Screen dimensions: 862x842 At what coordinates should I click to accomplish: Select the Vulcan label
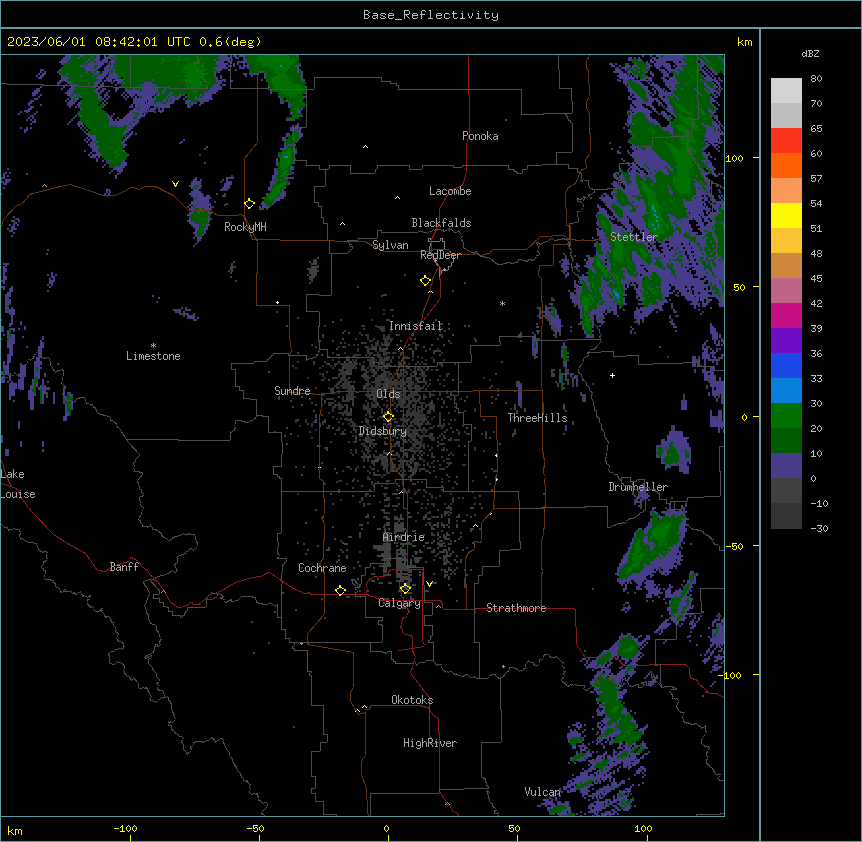(x=543, y=792)
